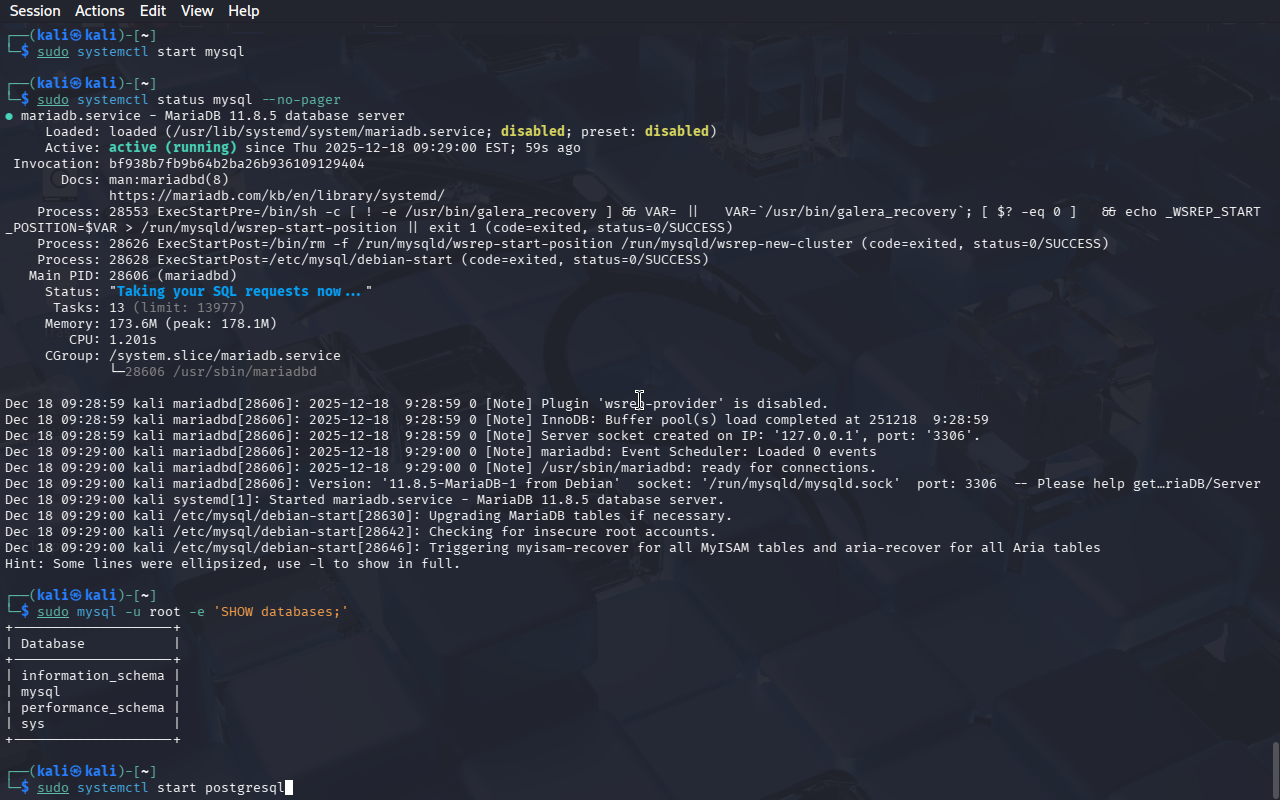This screenshot has width=1280, height=800.
Task: Open the Edit menu
Action: click(x=153, y=11)
